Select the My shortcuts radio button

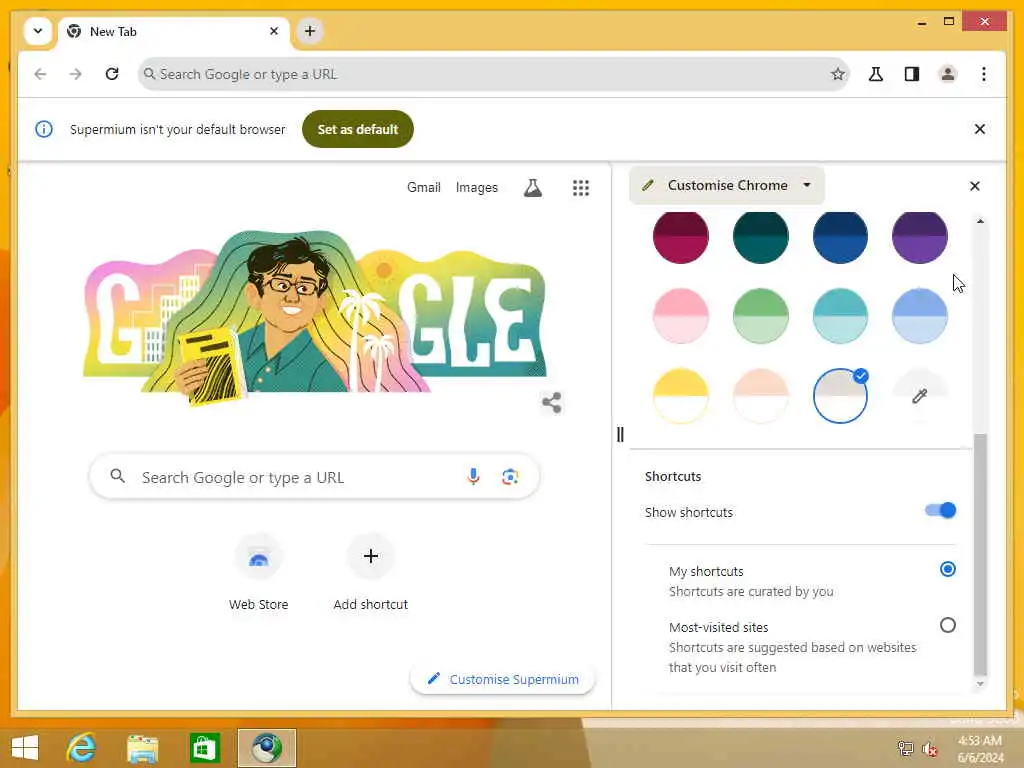point(948,569)
